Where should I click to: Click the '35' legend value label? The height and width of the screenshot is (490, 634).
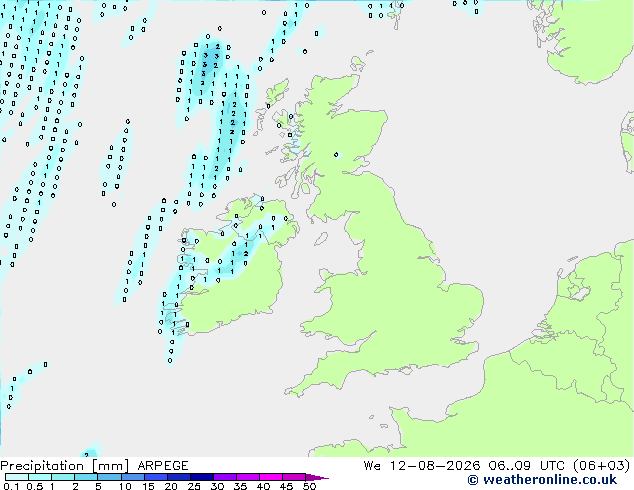click(240, 486)
